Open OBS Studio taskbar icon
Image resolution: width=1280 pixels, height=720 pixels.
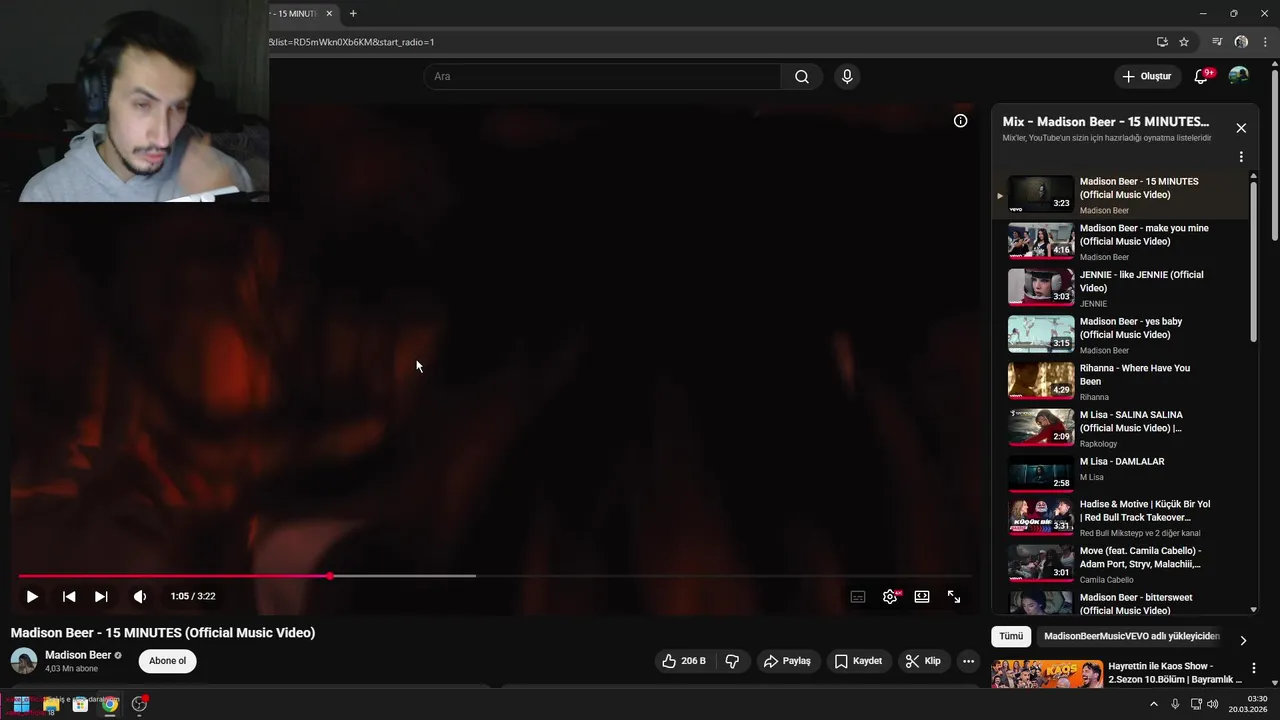point(139,704)
